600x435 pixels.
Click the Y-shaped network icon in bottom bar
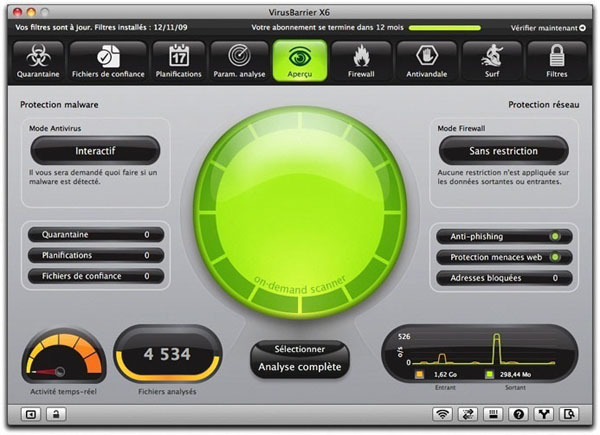pos(544,414)
